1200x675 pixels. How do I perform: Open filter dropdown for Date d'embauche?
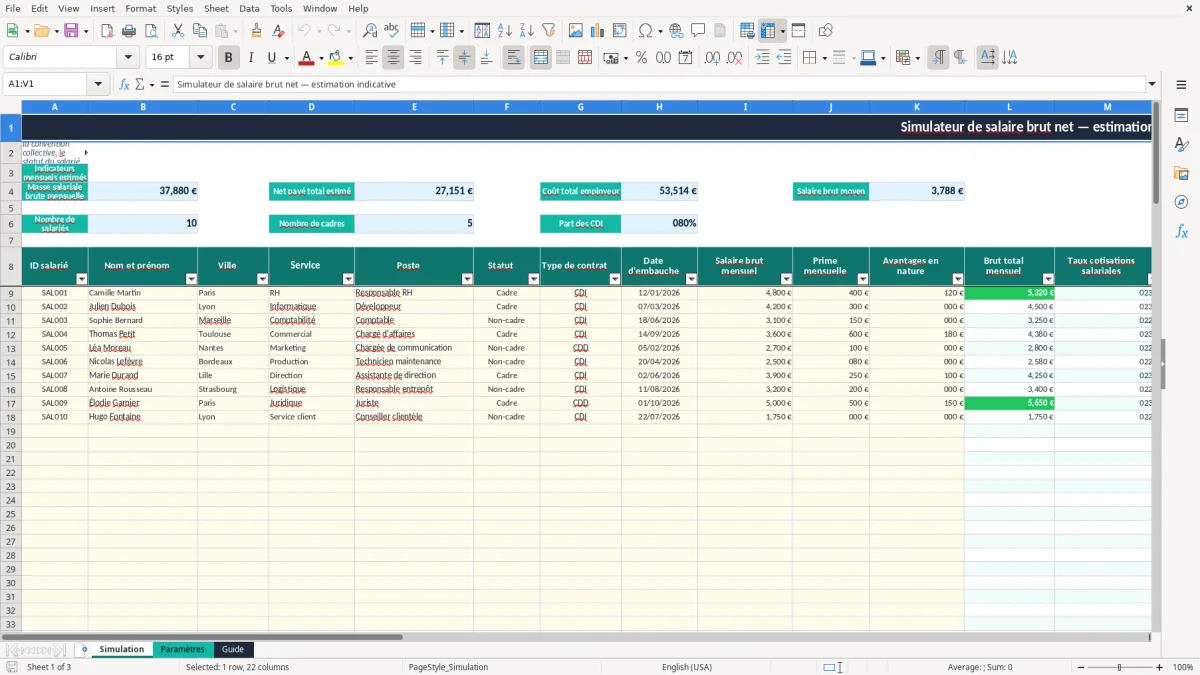click(x=691, y=279)
